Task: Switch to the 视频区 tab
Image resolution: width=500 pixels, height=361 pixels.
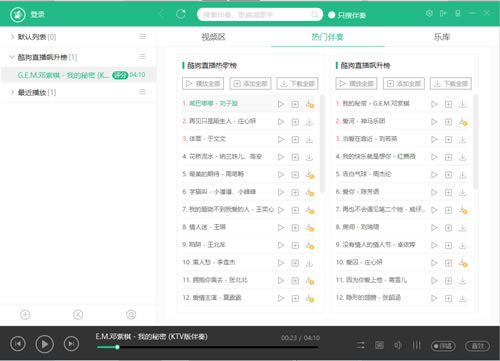Action: (x=213, y=37)
